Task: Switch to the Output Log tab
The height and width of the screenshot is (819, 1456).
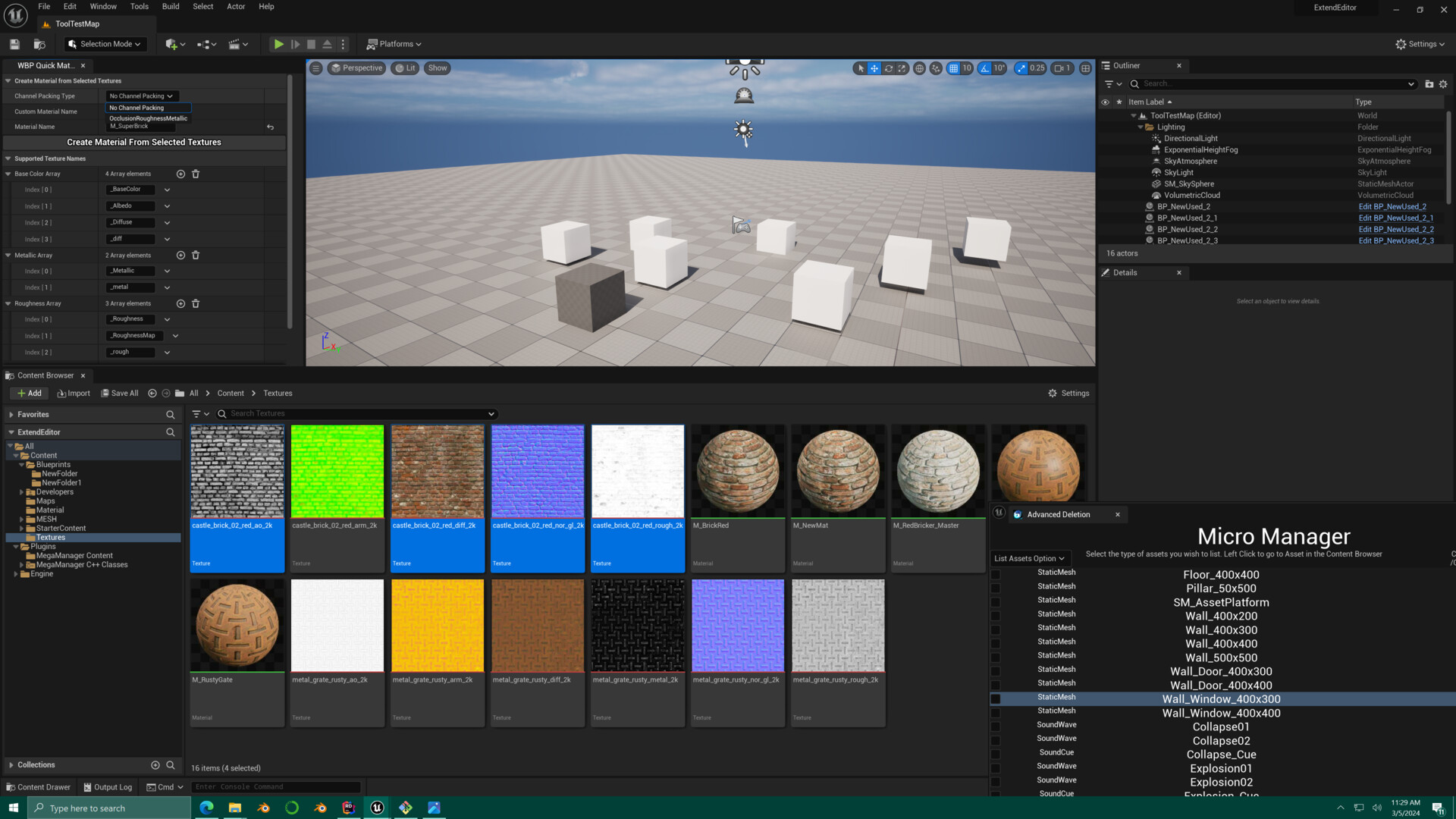Action: tap(108, 786)
